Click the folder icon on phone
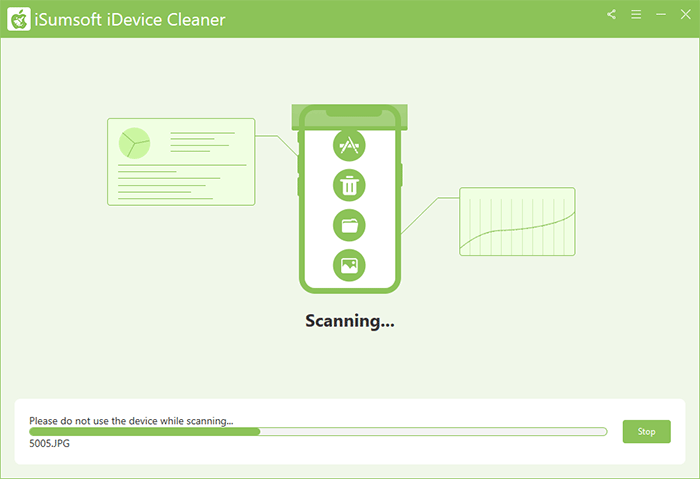 (349, 225)
